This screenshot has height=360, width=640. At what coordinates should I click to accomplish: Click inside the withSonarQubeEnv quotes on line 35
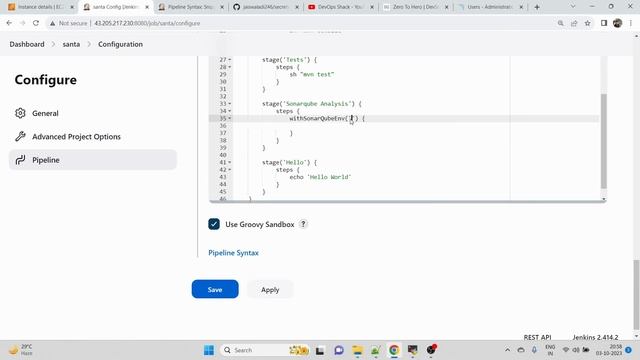(351, 118)
